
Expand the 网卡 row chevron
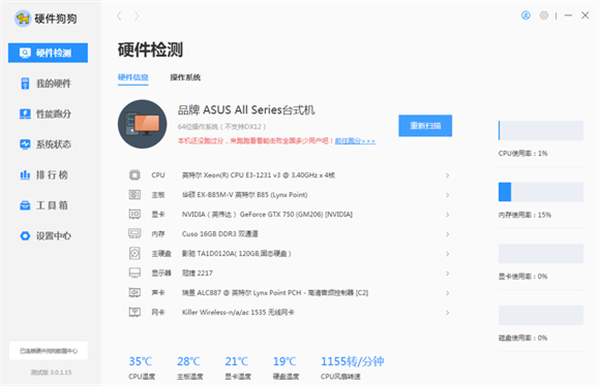pos(447,313)
